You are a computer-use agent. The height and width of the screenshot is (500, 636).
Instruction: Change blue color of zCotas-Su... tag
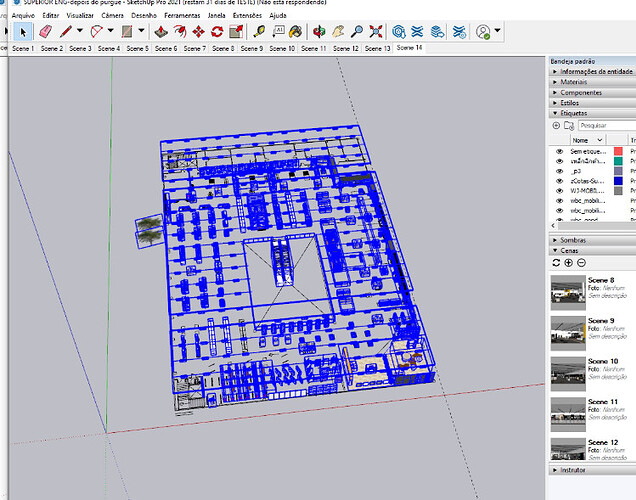tap(618, 181)
